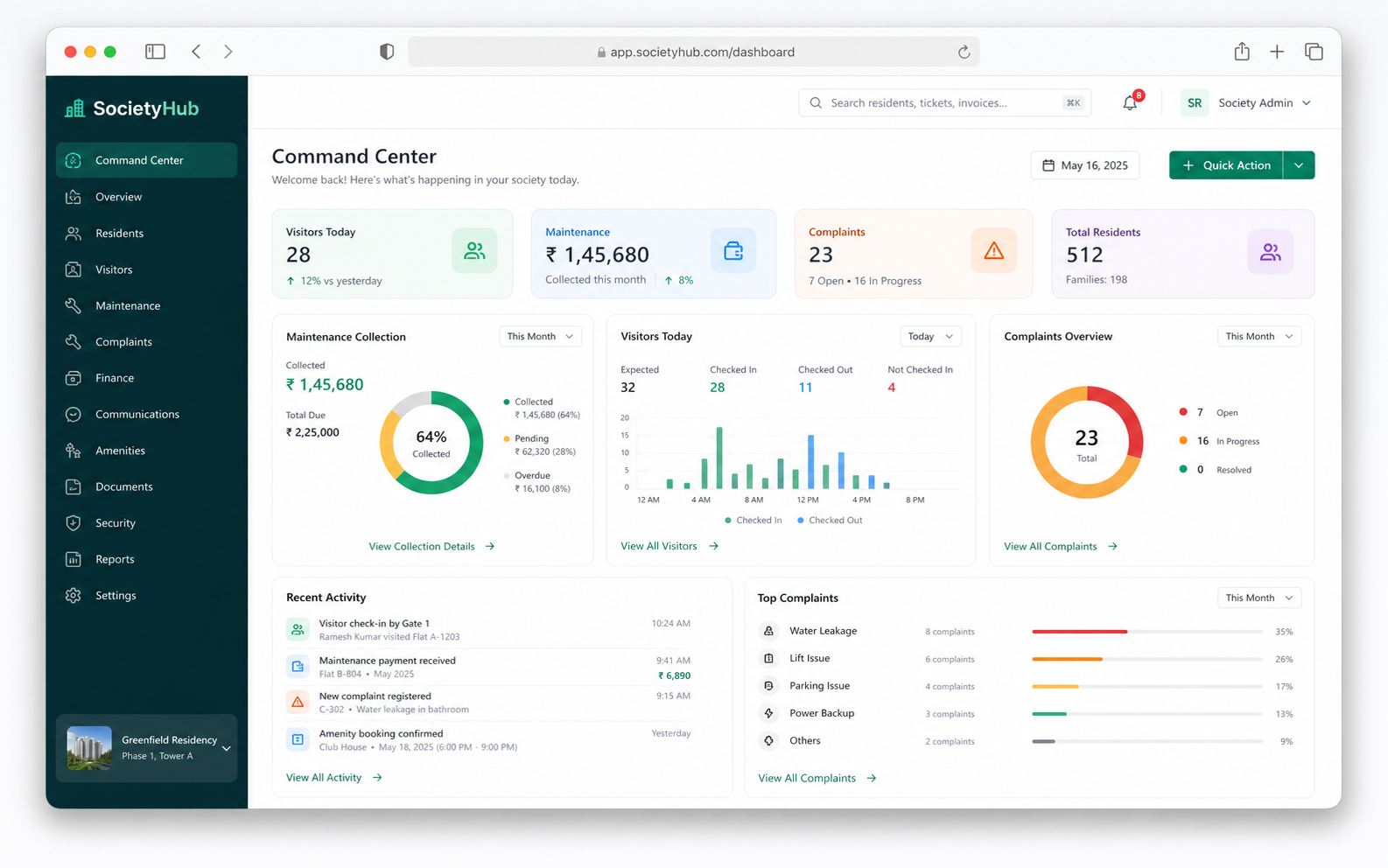Open Command Center in the sidebar
The image size is (1388, 868).
pos(147,160)
